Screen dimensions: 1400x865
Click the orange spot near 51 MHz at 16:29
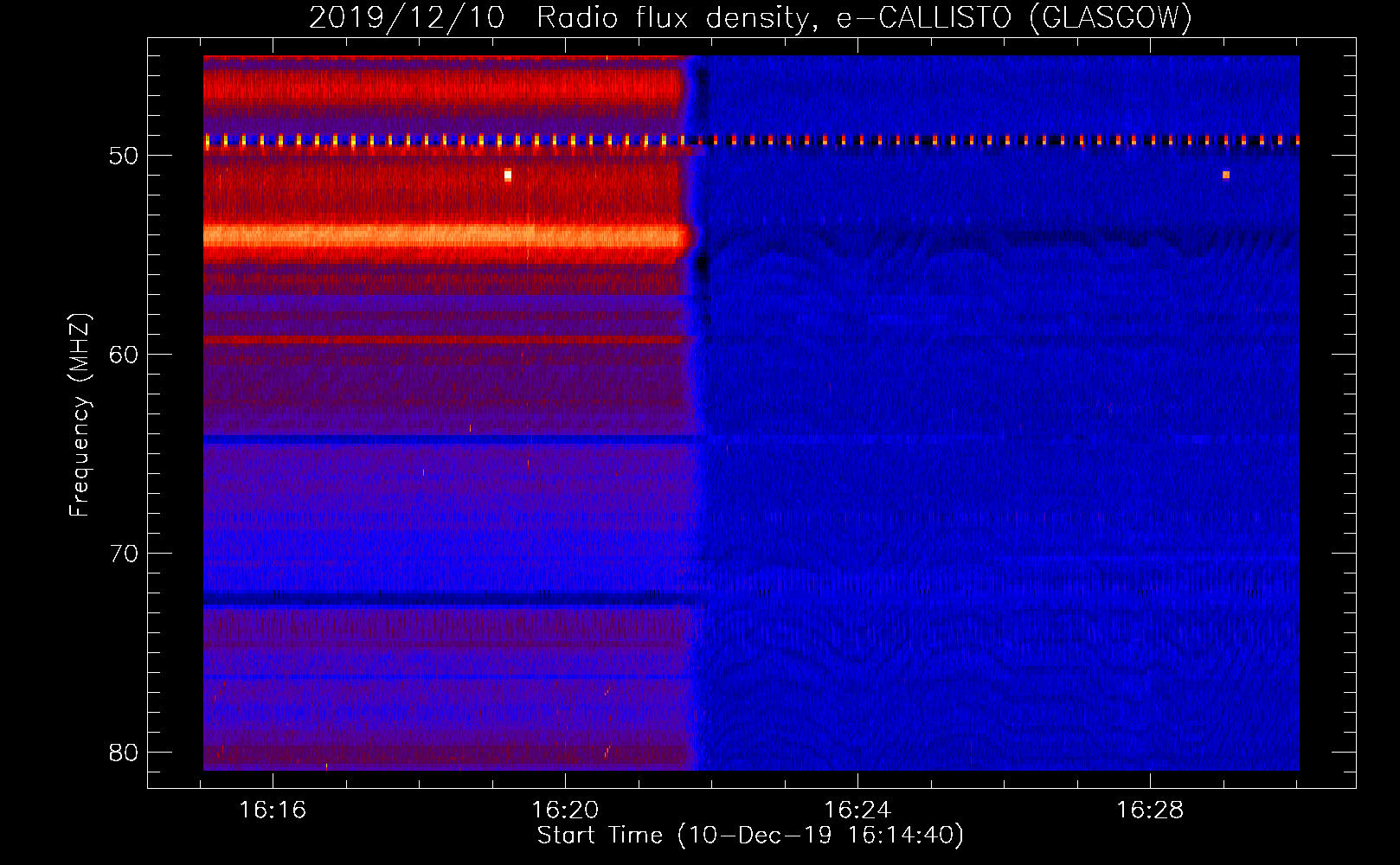[1226, 175]
